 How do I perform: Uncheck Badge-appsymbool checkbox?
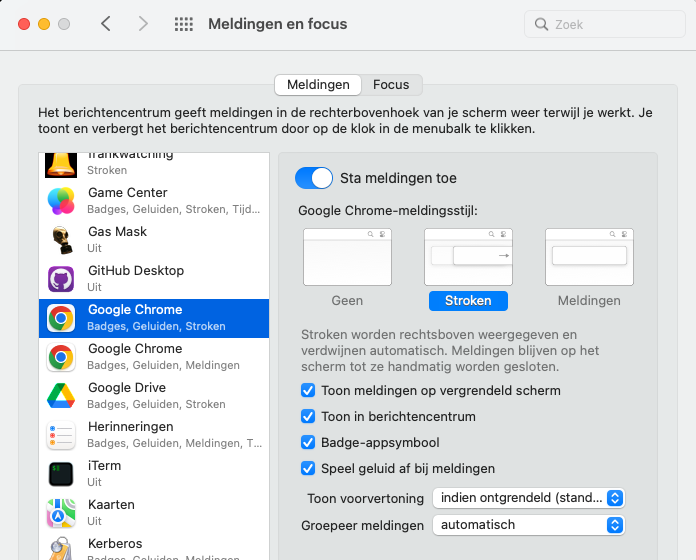308,442
